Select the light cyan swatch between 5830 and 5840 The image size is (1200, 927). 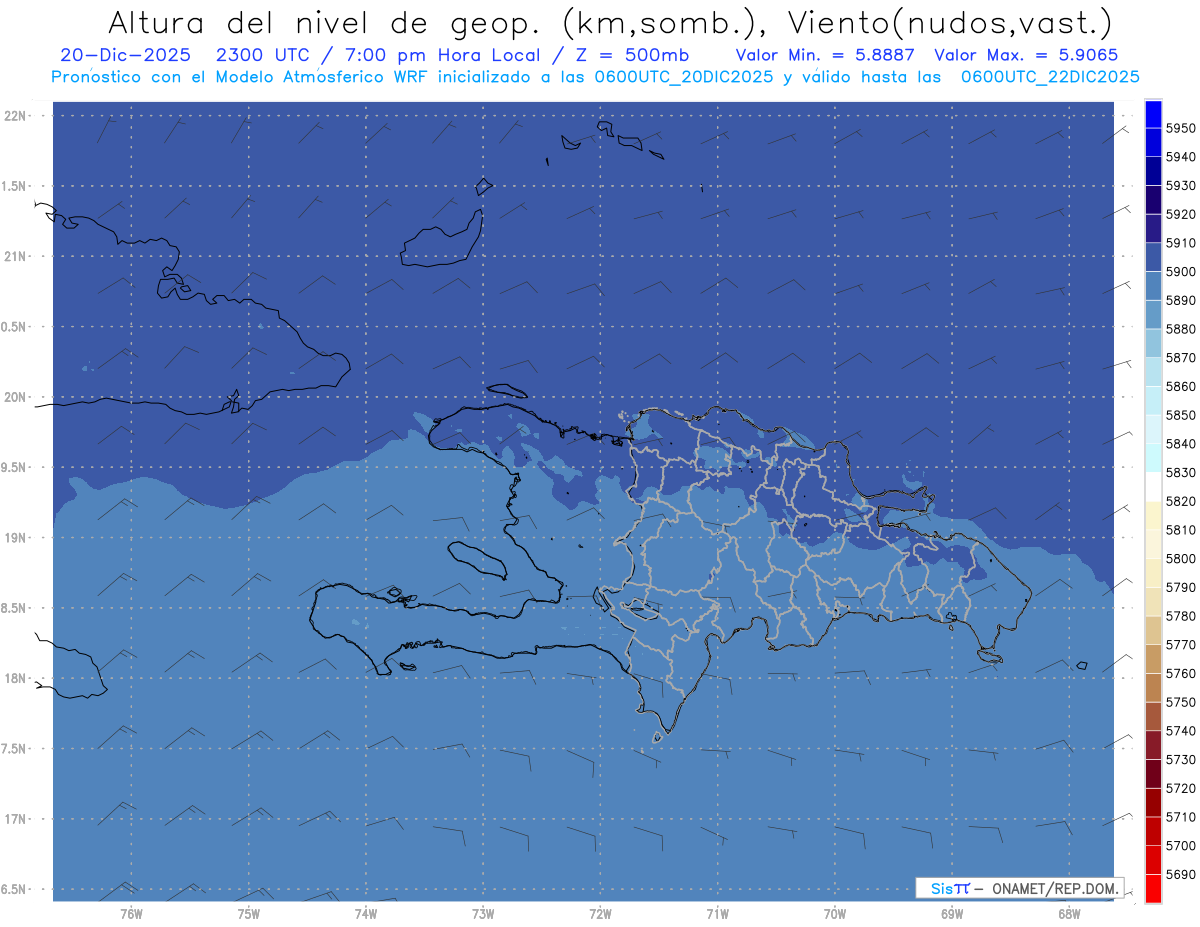tap(1153, 458)
